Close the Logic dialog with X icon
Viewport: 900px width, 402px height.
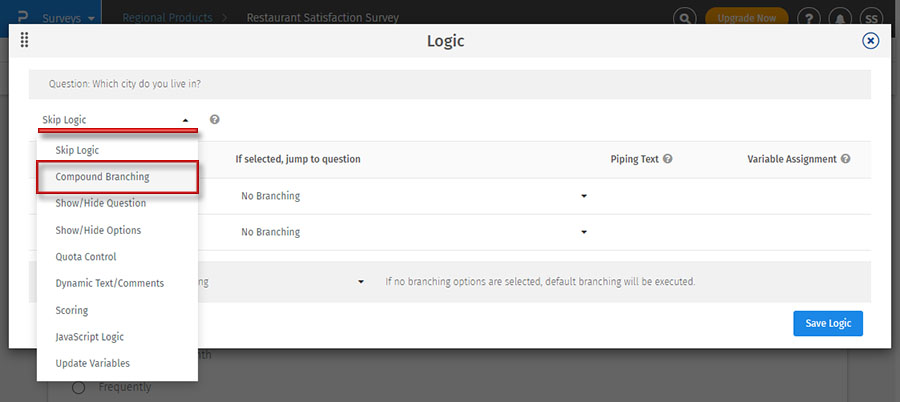pos(870,41)
